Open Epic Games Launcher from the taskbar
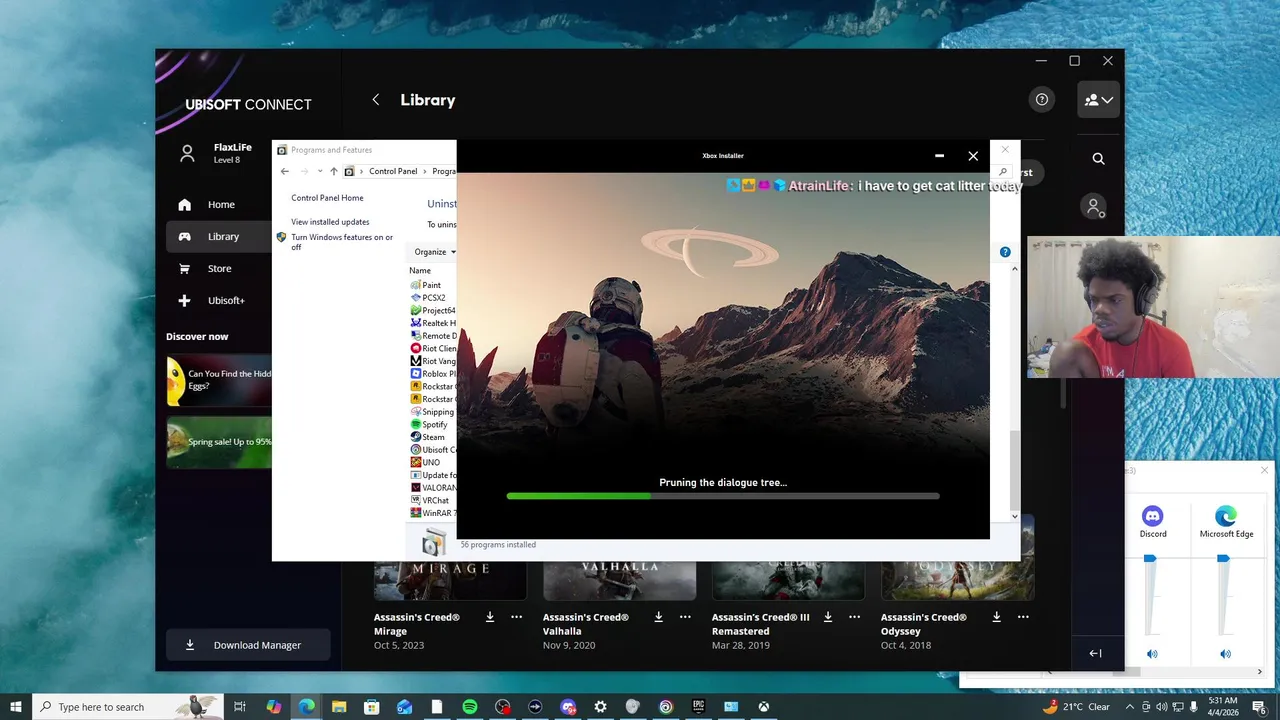This screenshot has height=720, width=1280. (698, 707)
